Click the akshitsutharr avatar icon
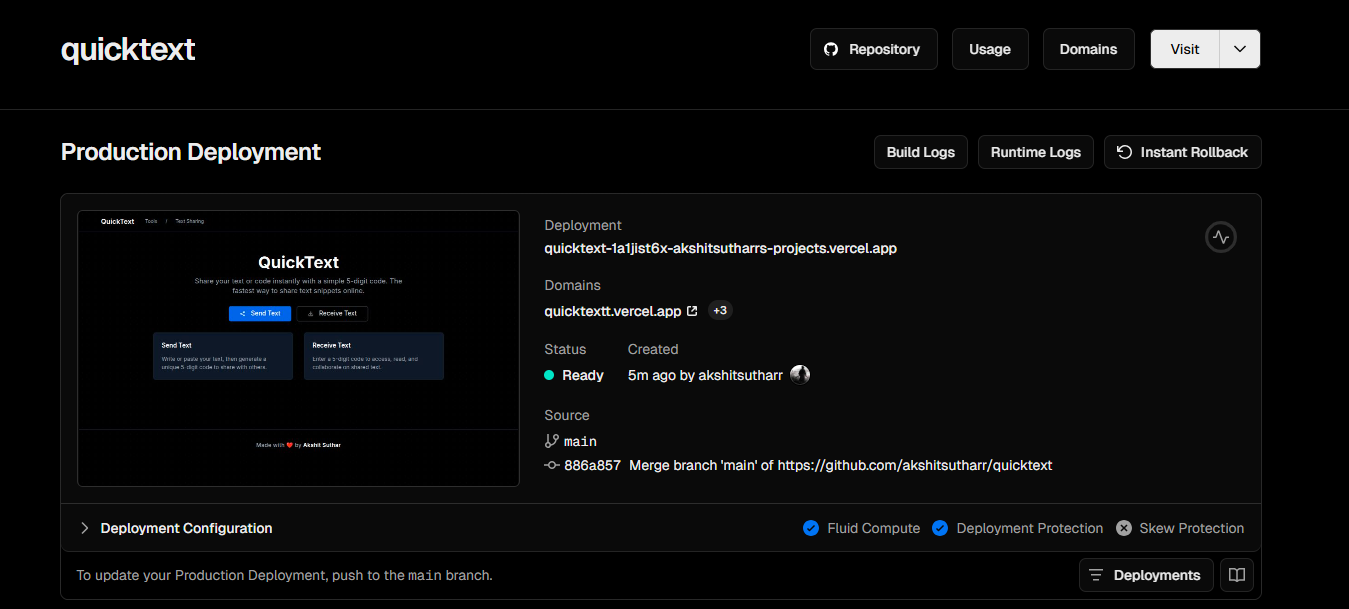The height and width of the screenshot is (609, 1349). [x=800, y=375]
